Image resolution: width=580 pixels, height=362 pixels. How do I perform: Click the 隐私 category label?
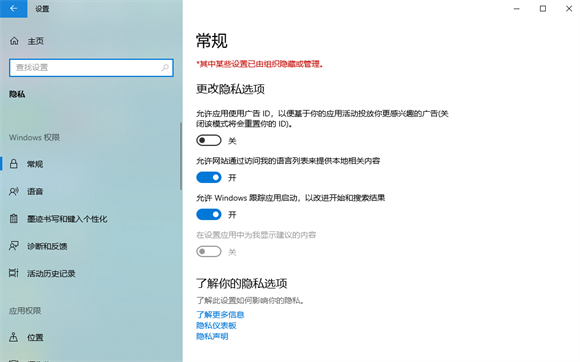17,94
